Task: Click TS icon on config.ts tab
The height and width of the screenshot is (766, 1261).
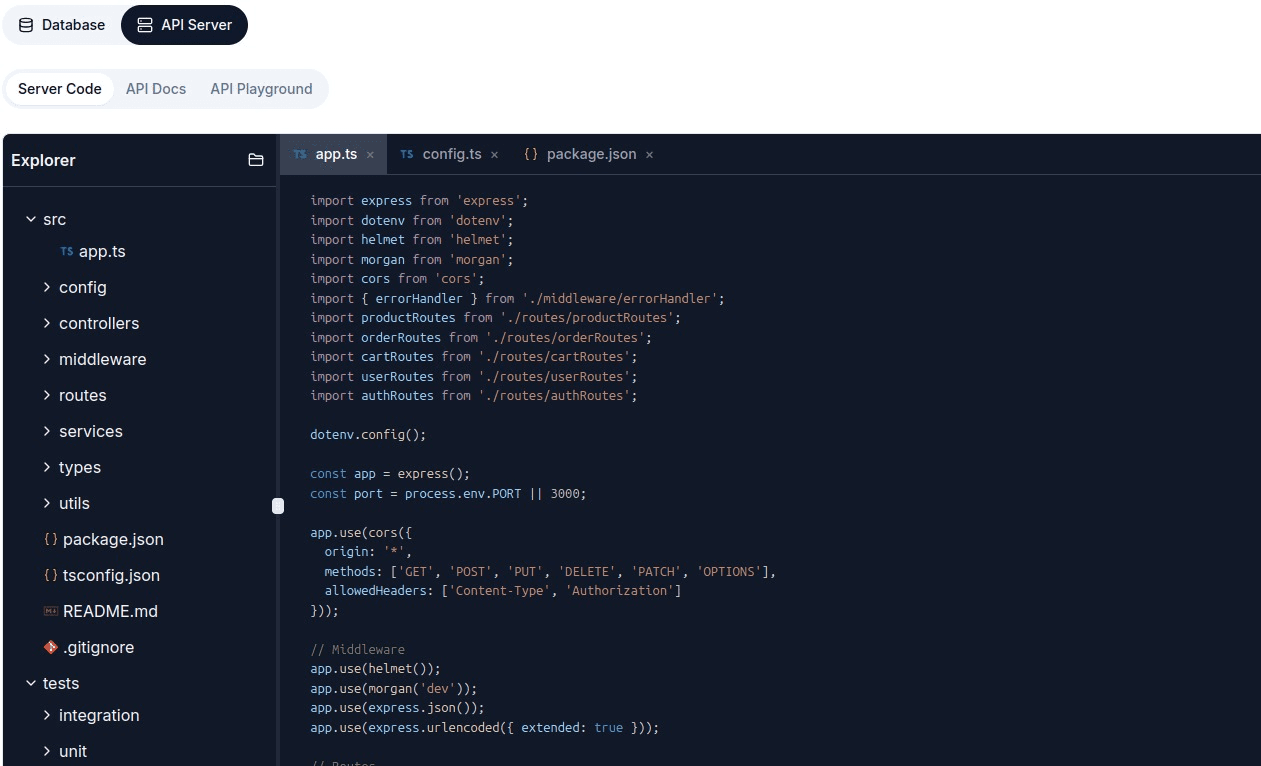Action: coord(406,155)
